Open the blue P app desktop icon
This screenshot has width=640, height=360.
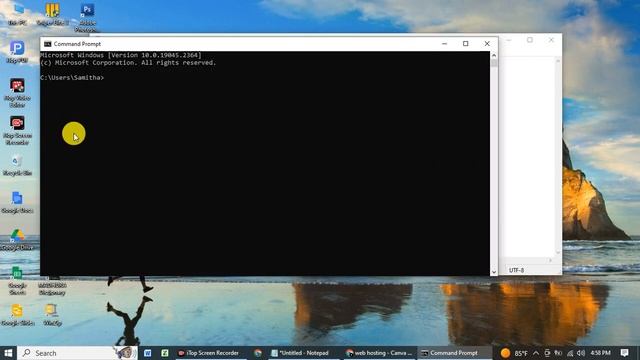[17, 51]
